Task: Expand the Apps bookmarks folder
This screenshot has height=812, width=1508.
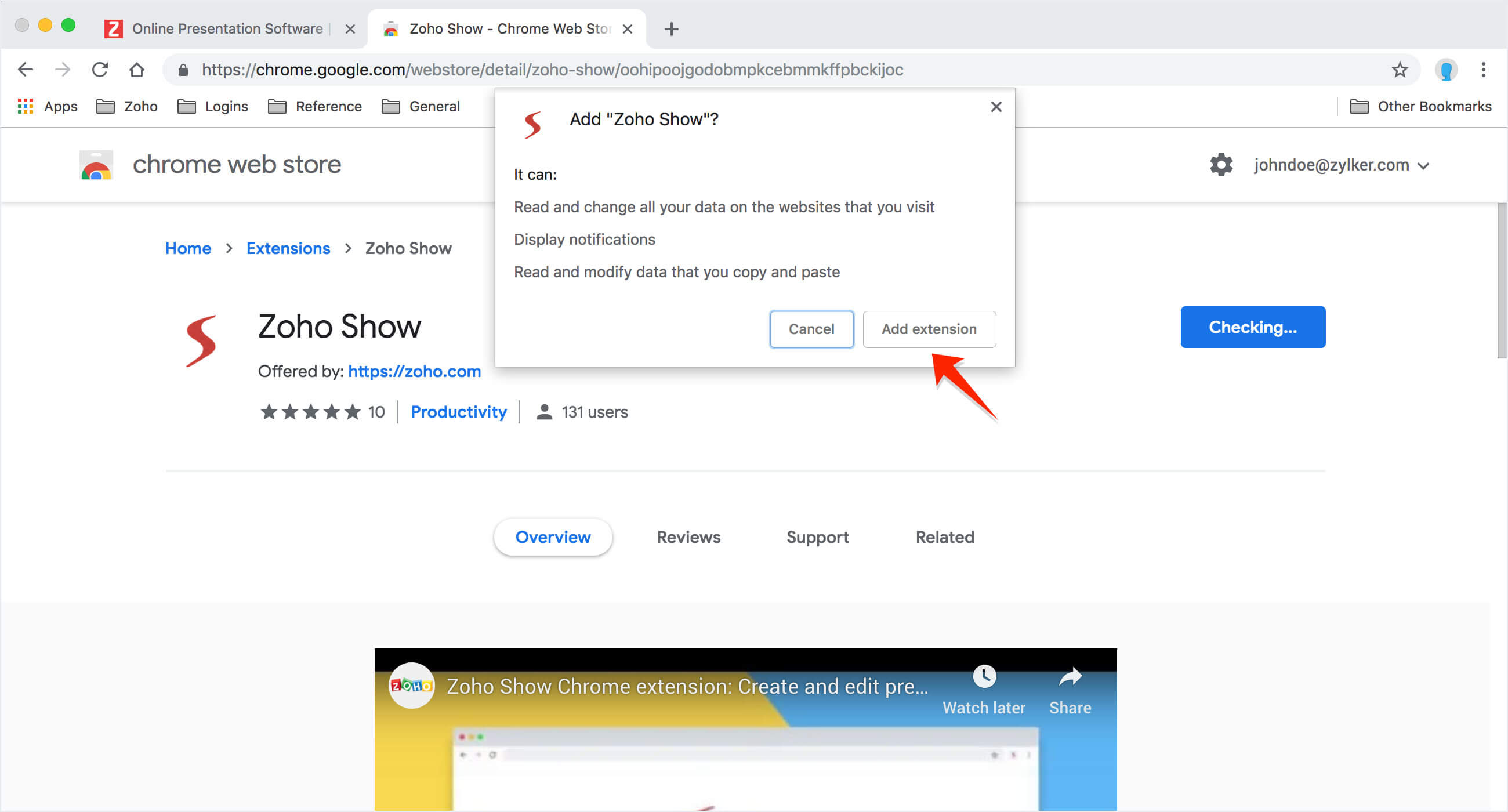Action: point(49,106)
